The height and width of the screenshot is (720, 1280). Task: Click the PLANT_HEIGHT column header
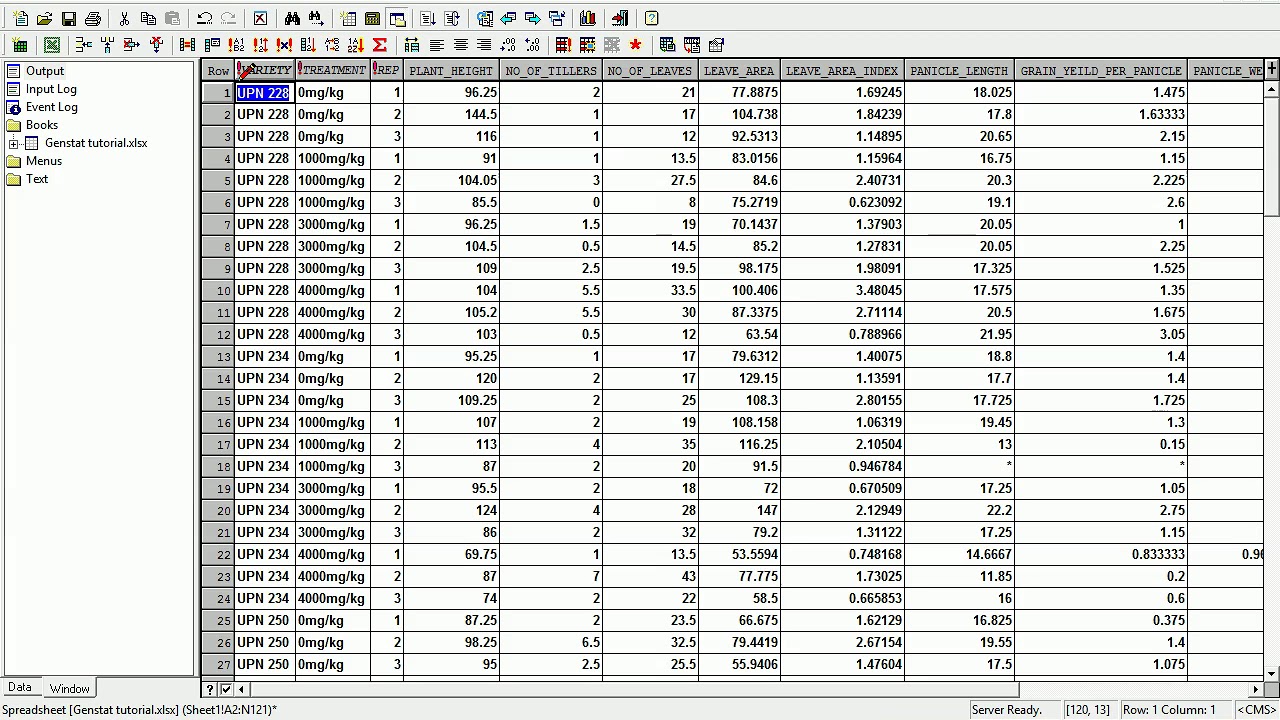tap(451, 71)
